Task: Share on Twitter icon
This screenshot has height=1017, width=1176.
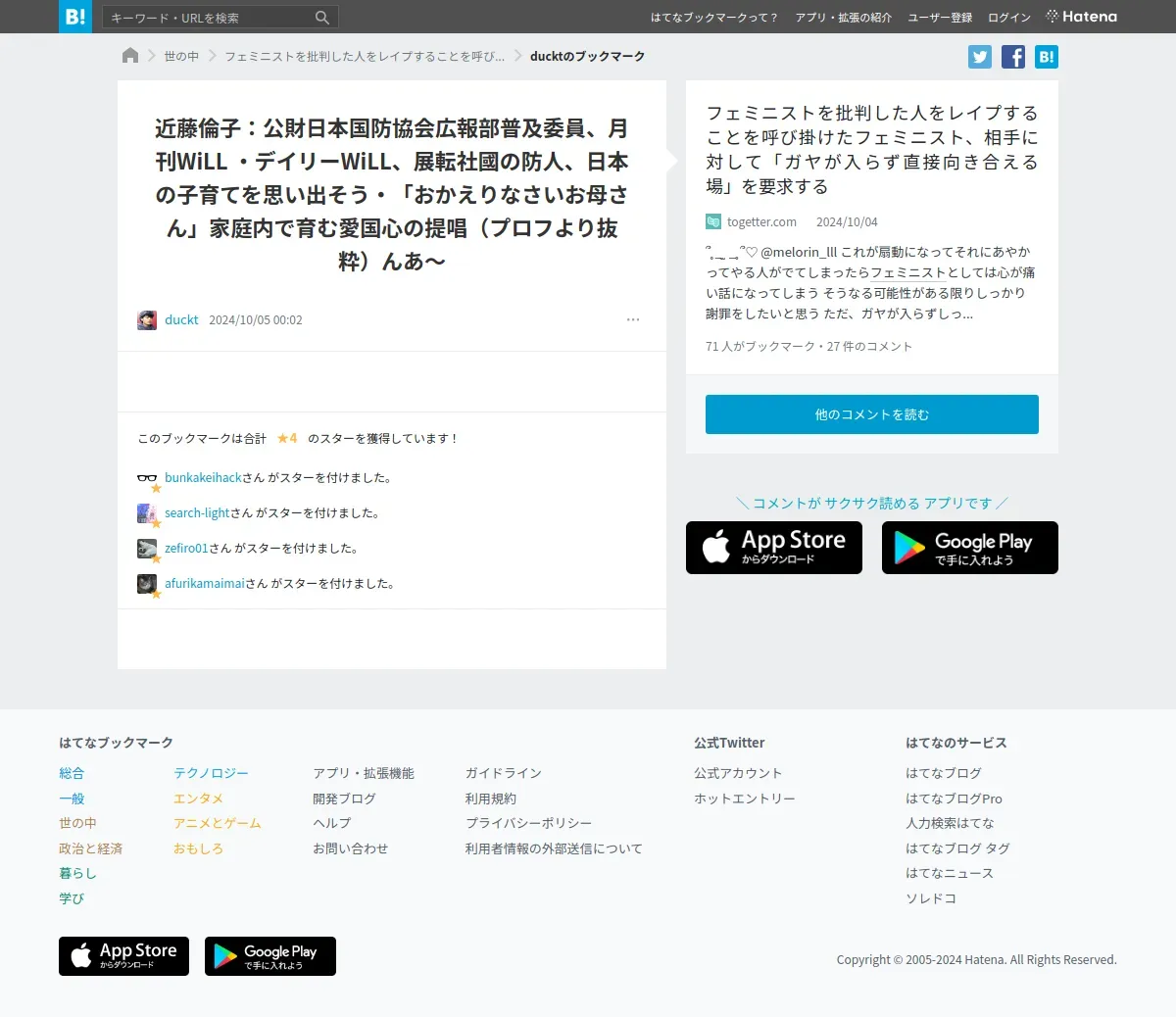Action: click(x=980, y=57)
